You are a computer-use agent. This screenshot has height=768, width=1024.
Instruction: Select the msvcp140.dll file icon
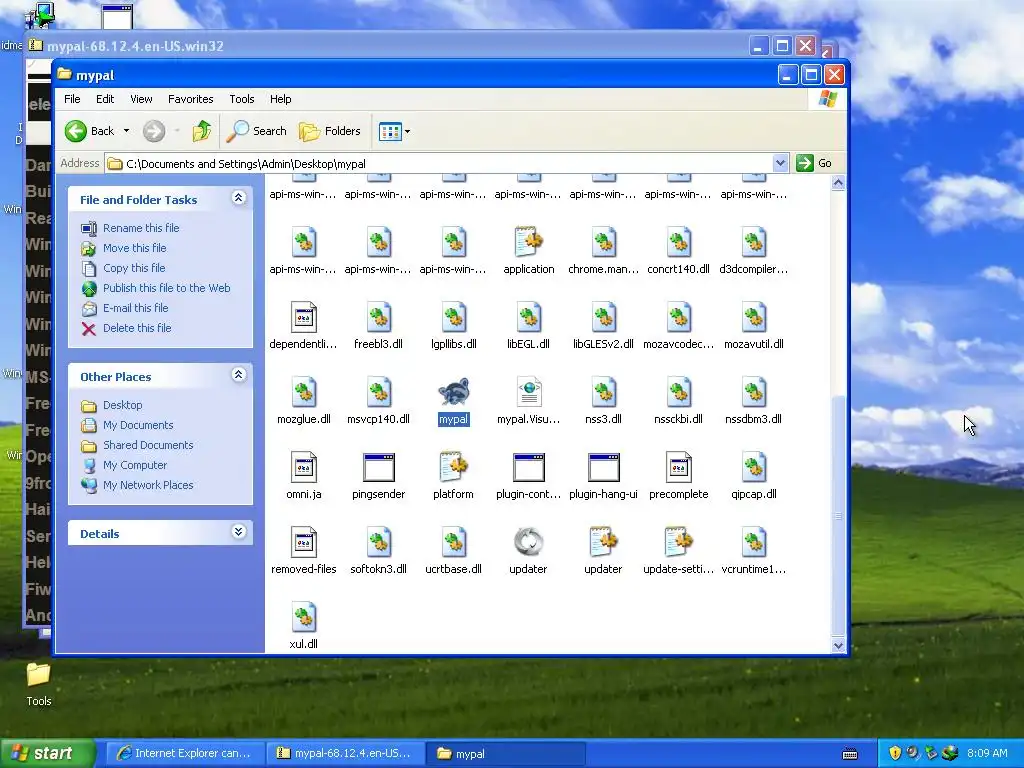379,392
